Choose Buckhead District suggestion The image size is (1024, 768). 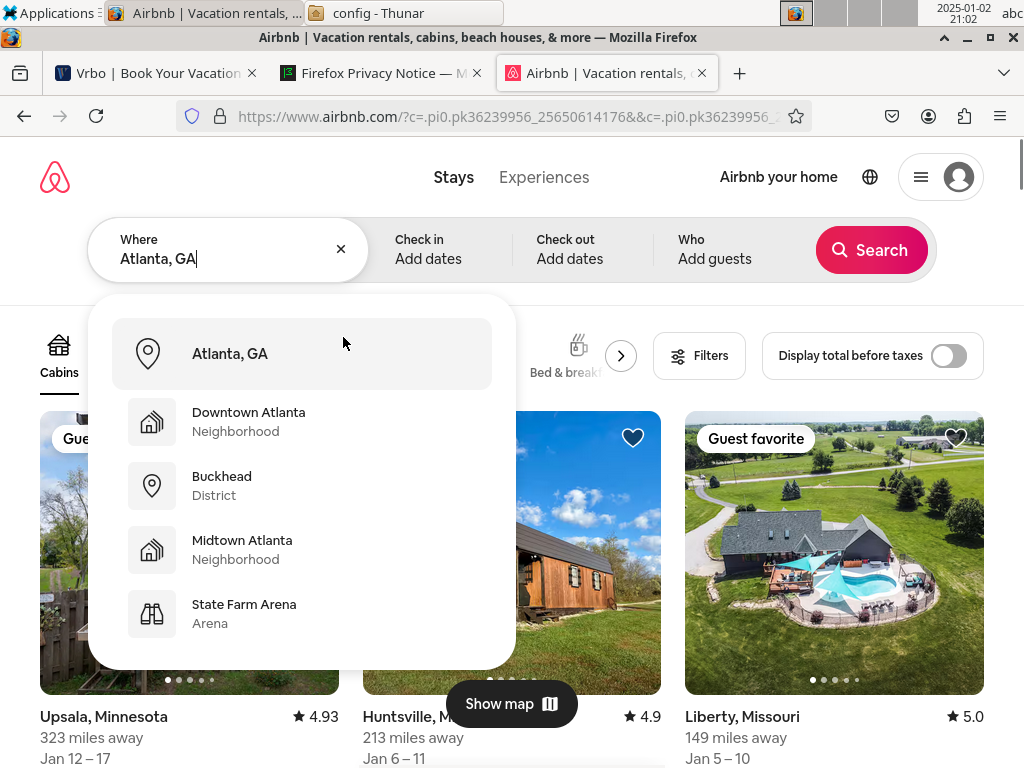[302, 486]
